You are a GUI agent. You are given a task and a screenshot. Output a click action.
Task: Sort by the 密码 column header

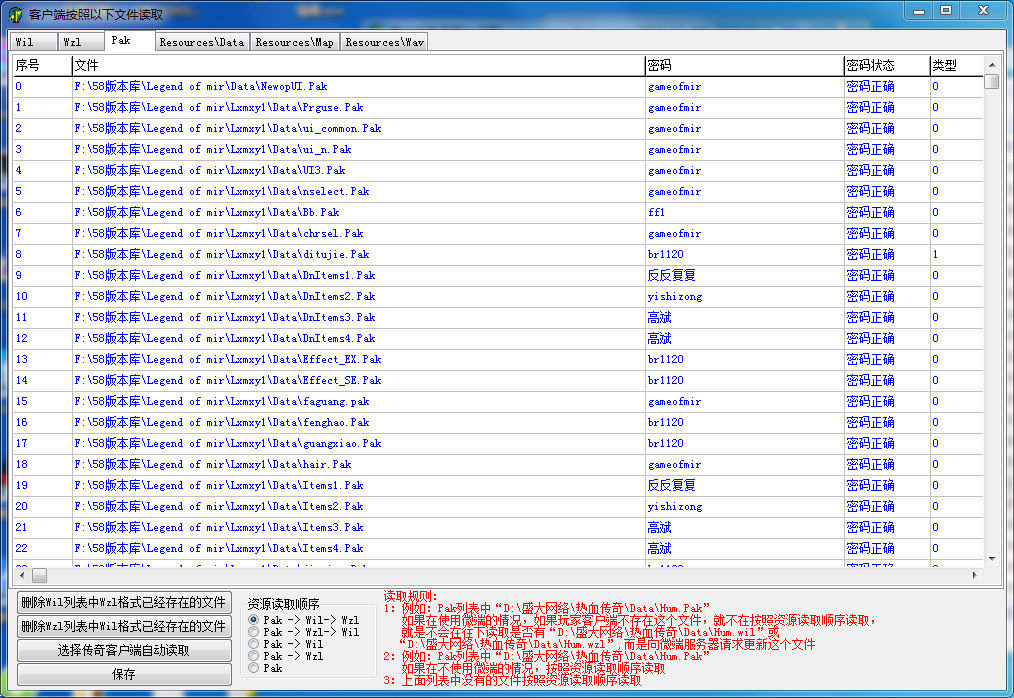(744, 65)
